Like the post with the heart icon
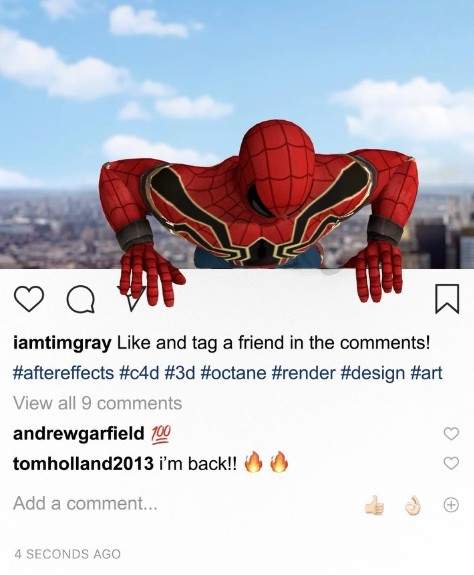Image resolution: width=474 pixels, height=575 pixels. tap(29, 299)
